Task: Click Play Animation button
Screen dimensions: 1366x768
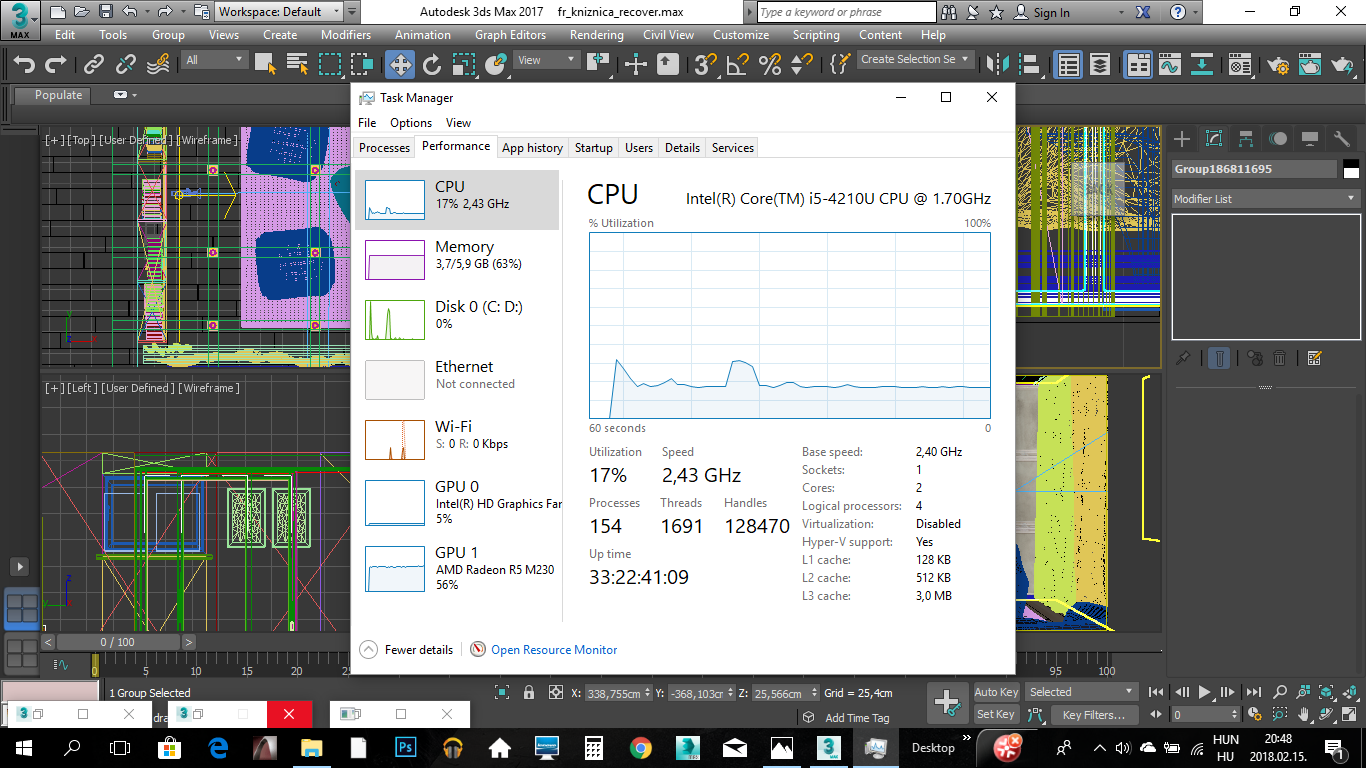Action: pos(1205,691)
